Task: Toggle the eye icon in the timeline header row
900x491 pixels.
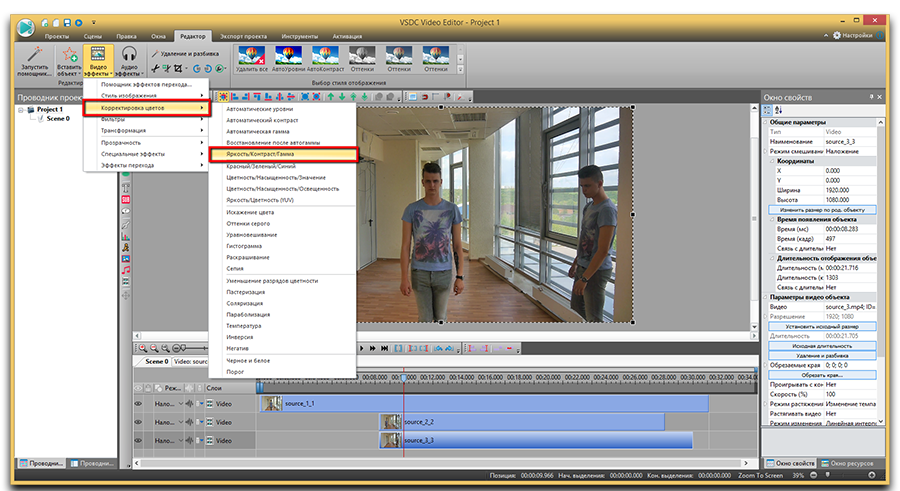Action: (x=138, y=388)
